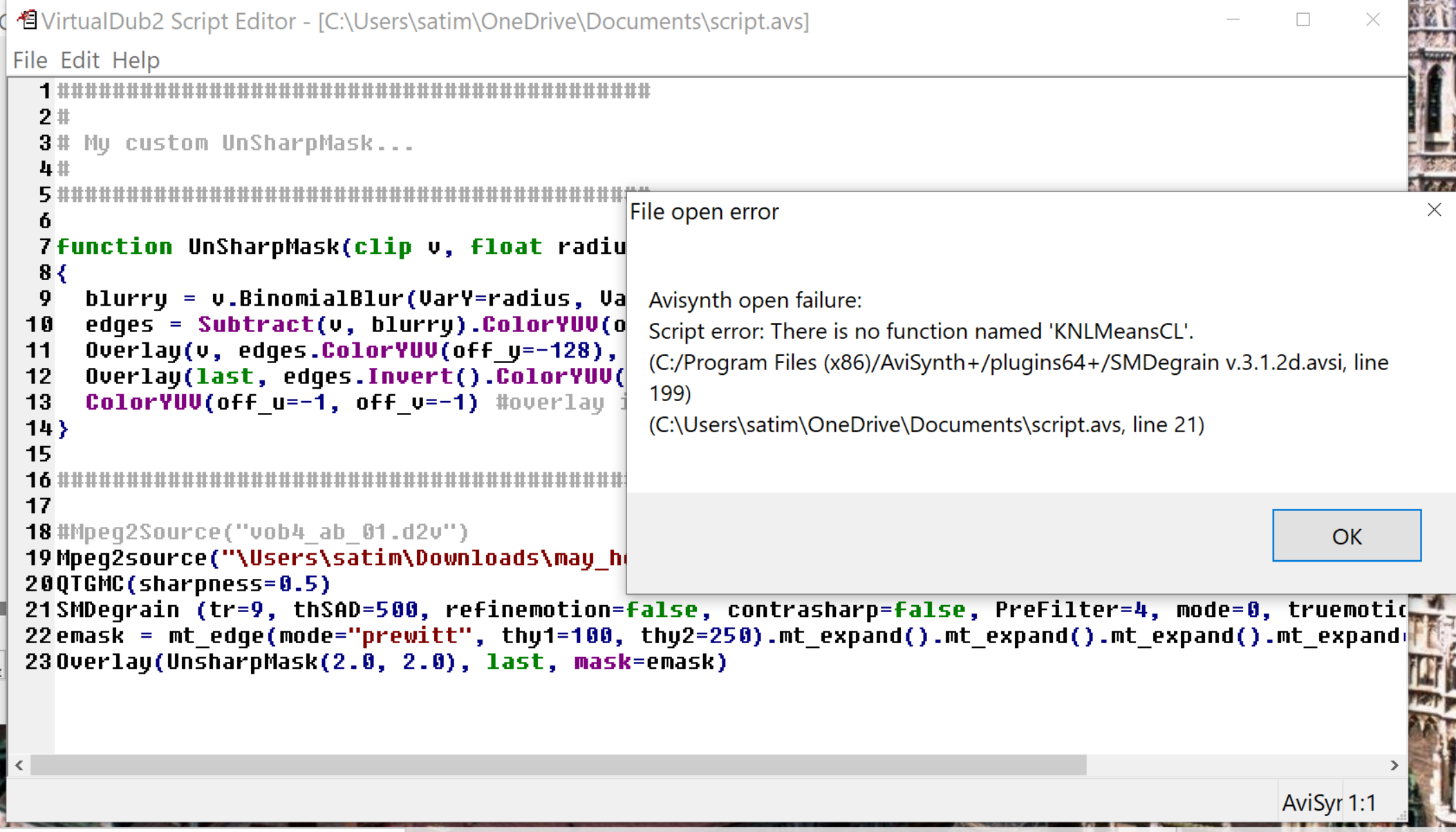Click line 21 starting with SMDegrain
Viewport: 1456px width, 832px height.
731,610
